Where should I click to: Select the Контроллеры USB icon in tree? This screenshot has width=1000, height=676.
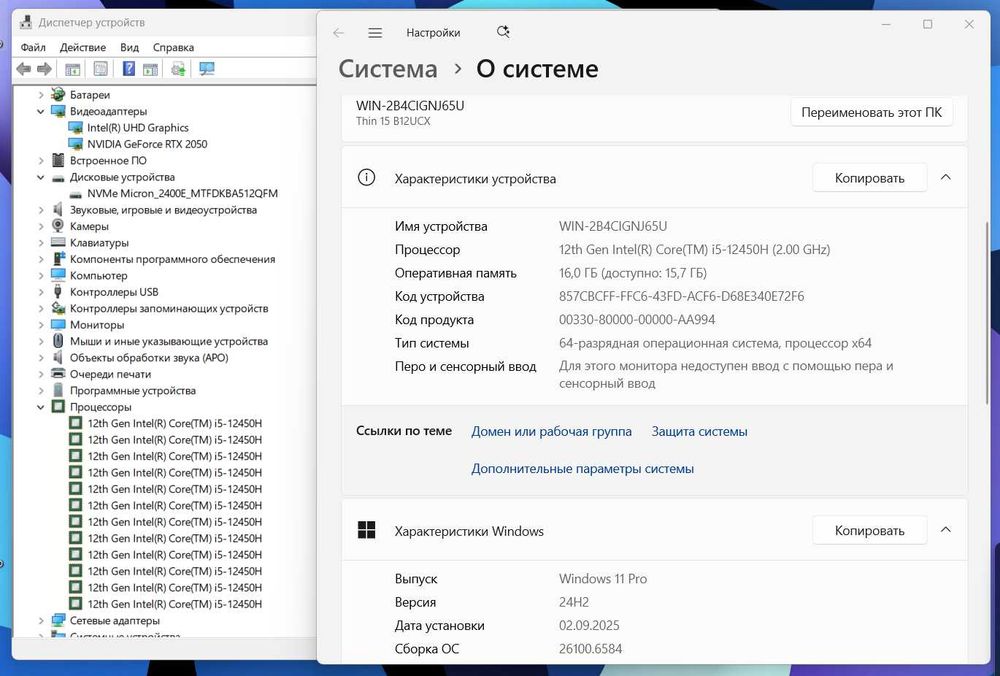point(58,291)
